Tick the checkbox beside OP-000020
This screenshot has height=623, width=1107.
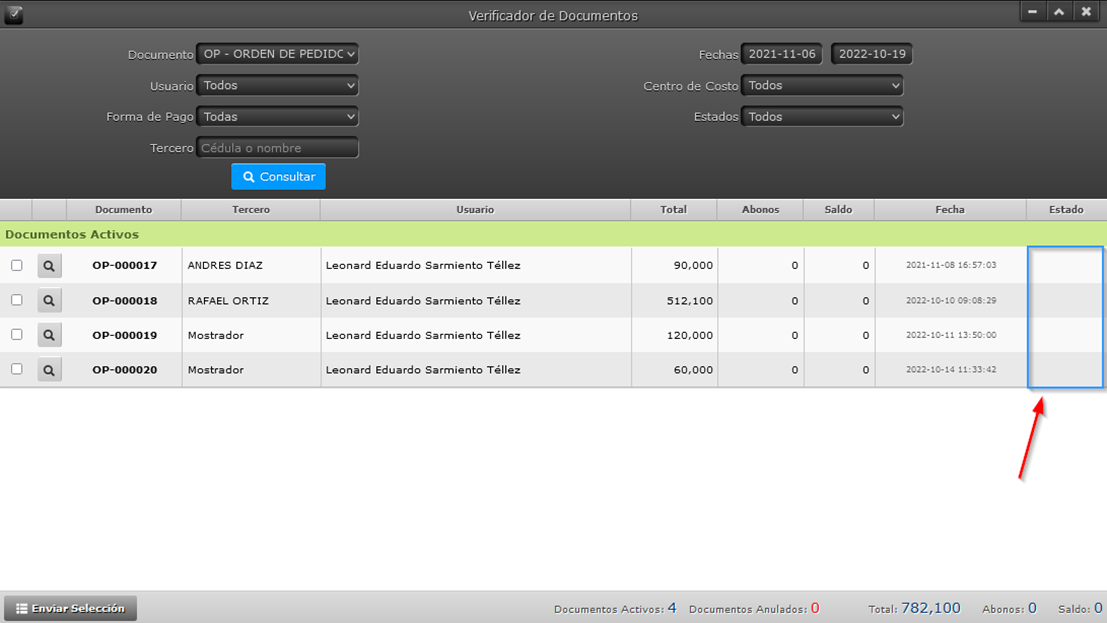(17, 369)
